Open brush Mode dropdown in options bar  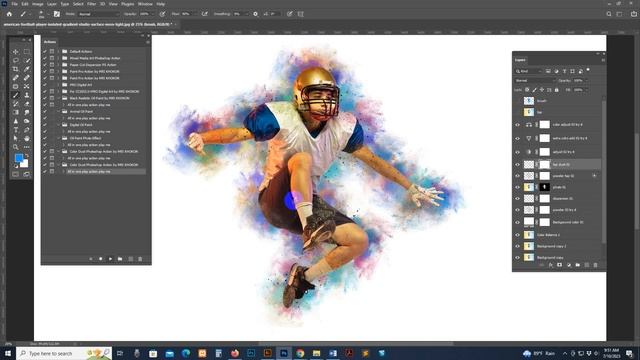tap(99, 14)
